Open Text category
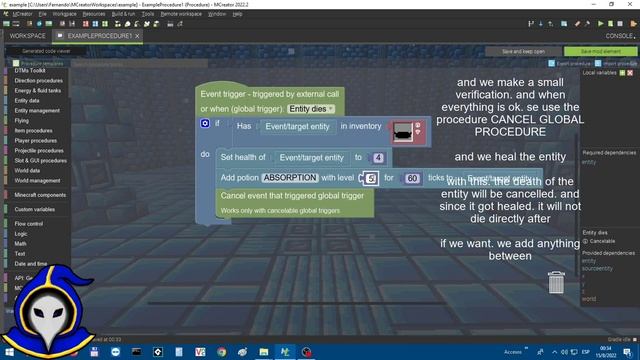This screenshot has height=360, width=640. [x=20, y=254]
